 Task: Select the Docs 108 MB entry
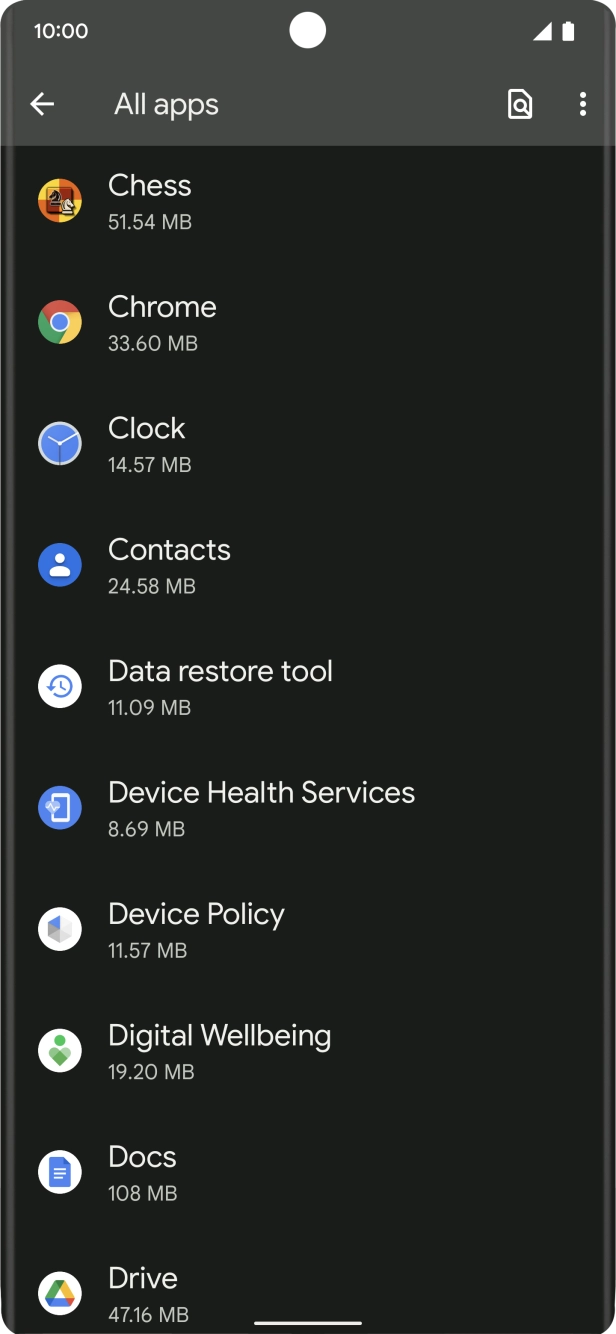coord(300,1172)
